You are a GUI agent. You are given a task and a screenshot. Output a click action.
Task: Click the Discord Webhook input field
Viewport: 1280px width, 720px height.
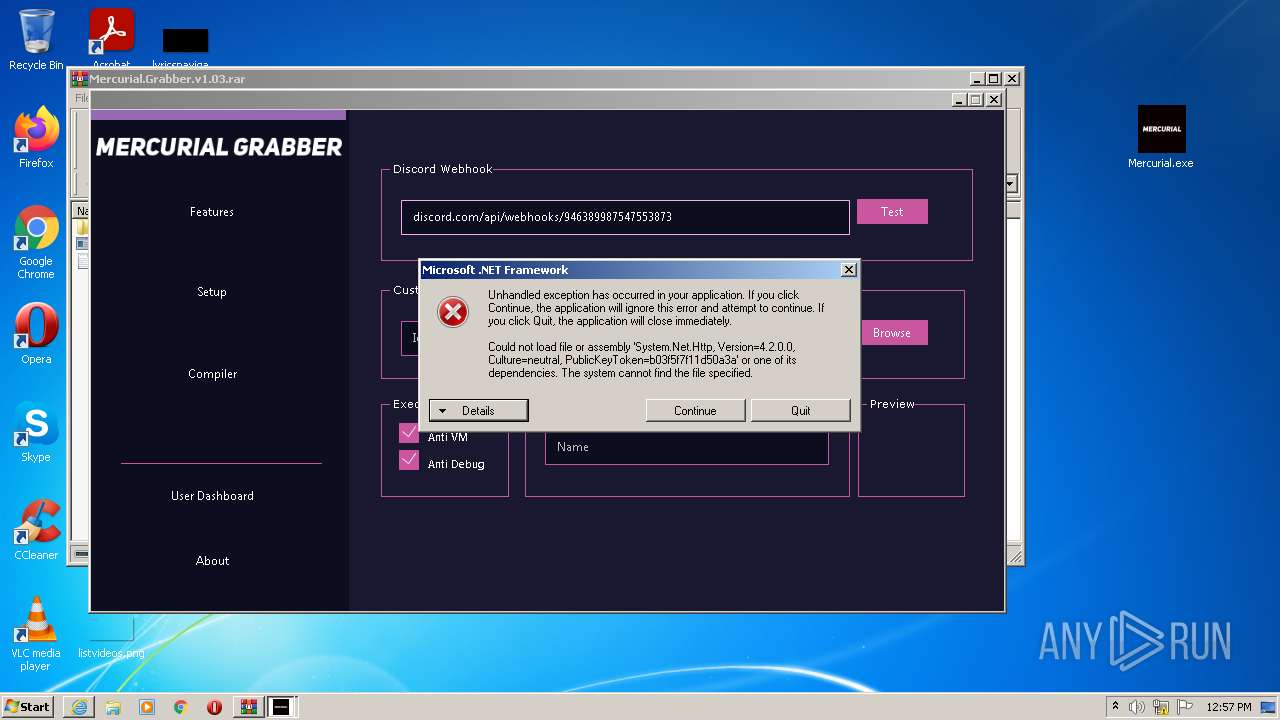tap(625, 217)
